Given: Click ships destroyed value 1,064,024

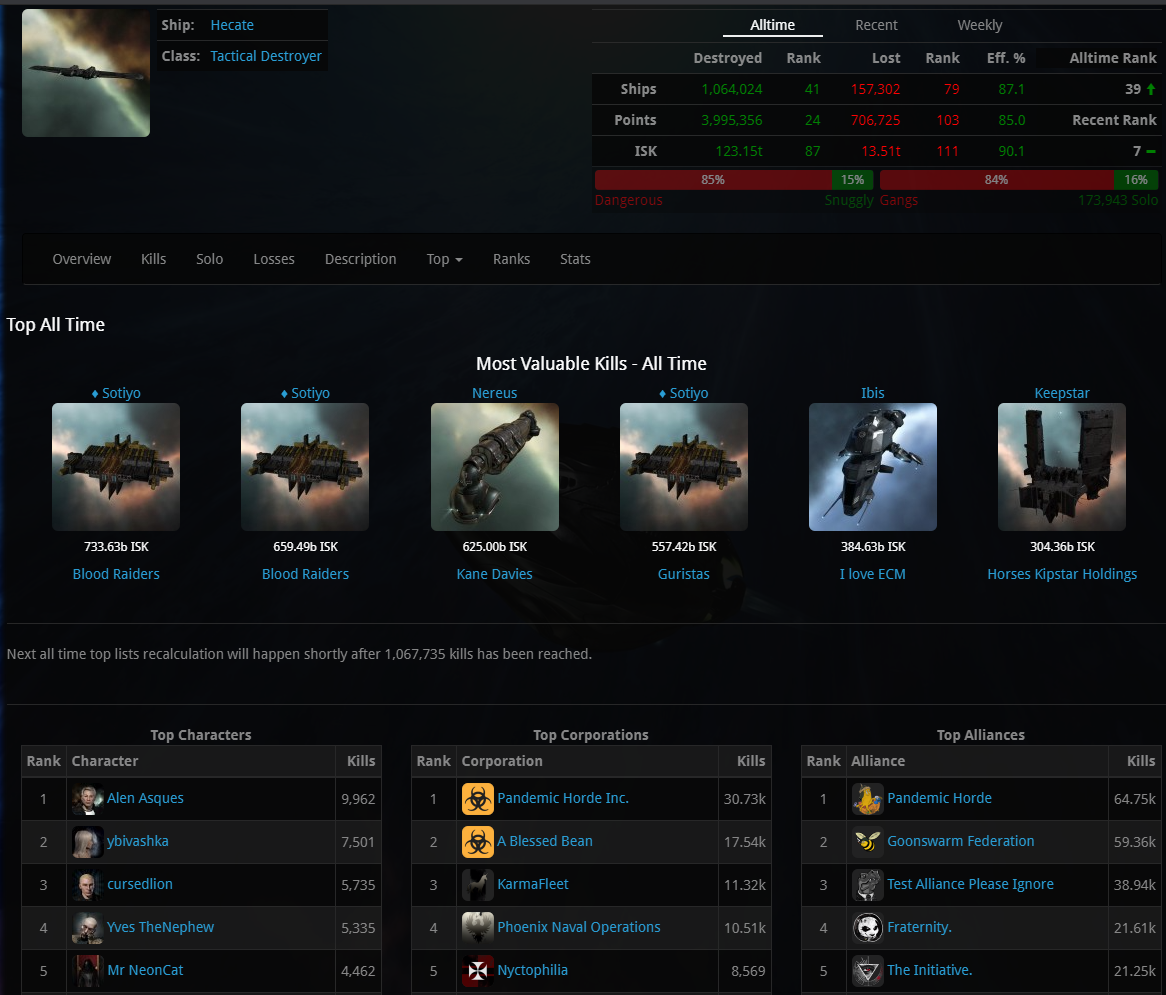Looking at the screenshot, I should [732, 89].
